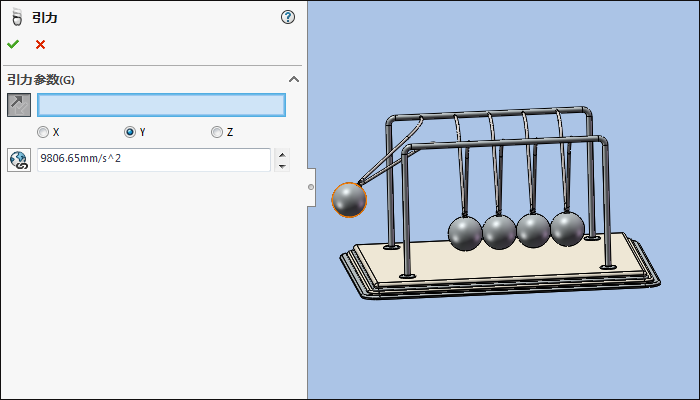Click the 引力 gravity icon in header

point(17,17)
